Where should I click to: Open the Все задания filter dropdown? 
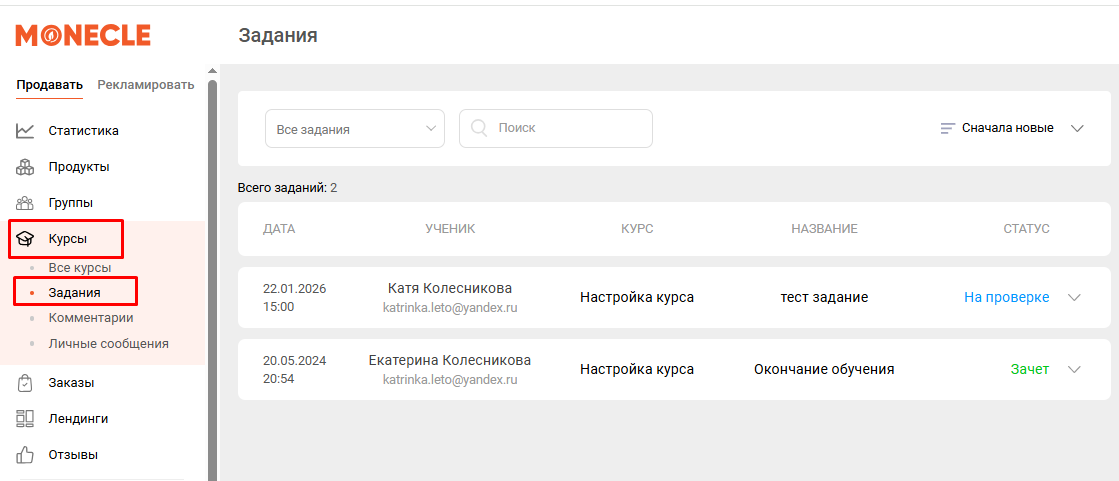tap(354, 129)
